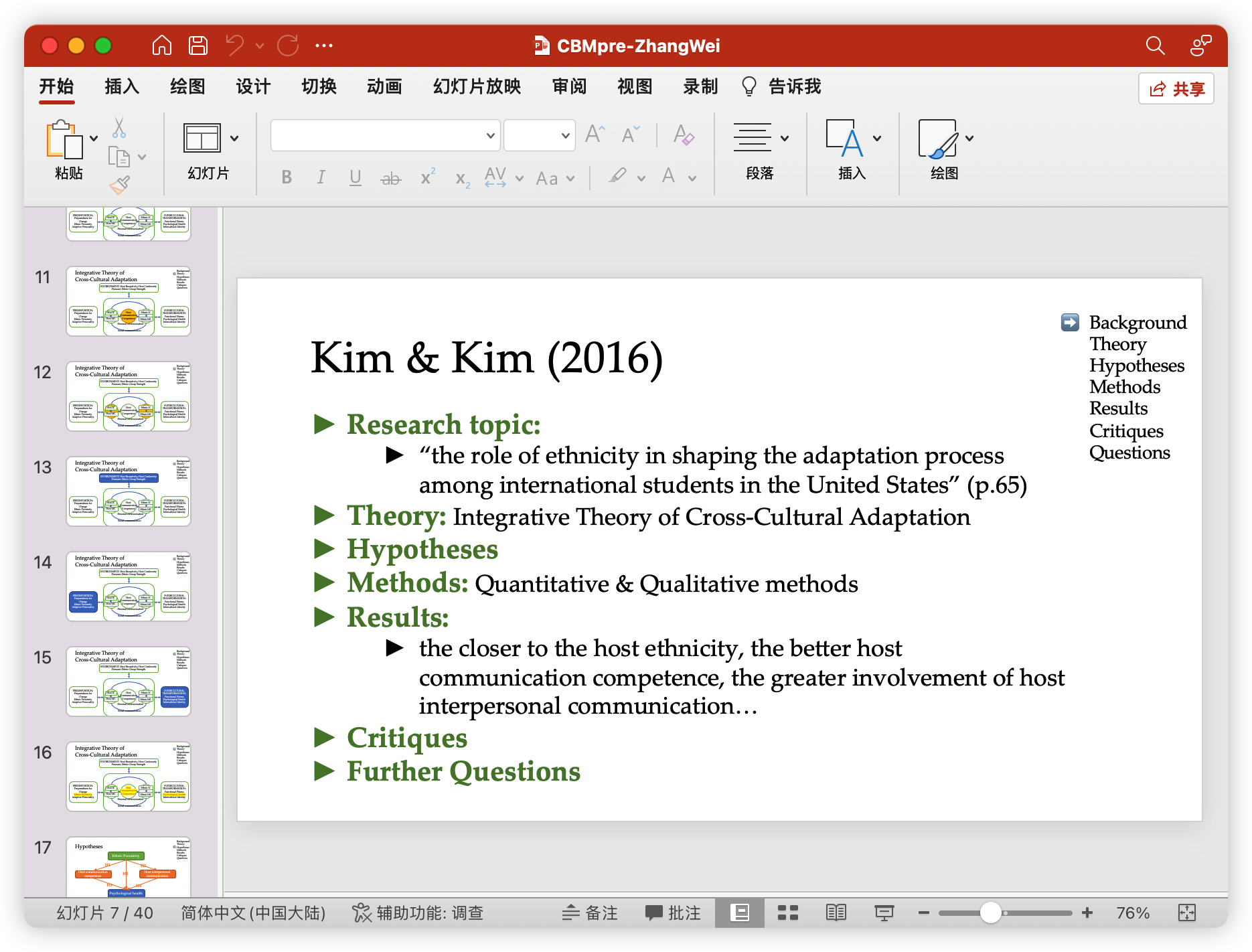
Task: Click 告诉我 tell me search
Action: point(781,86)
